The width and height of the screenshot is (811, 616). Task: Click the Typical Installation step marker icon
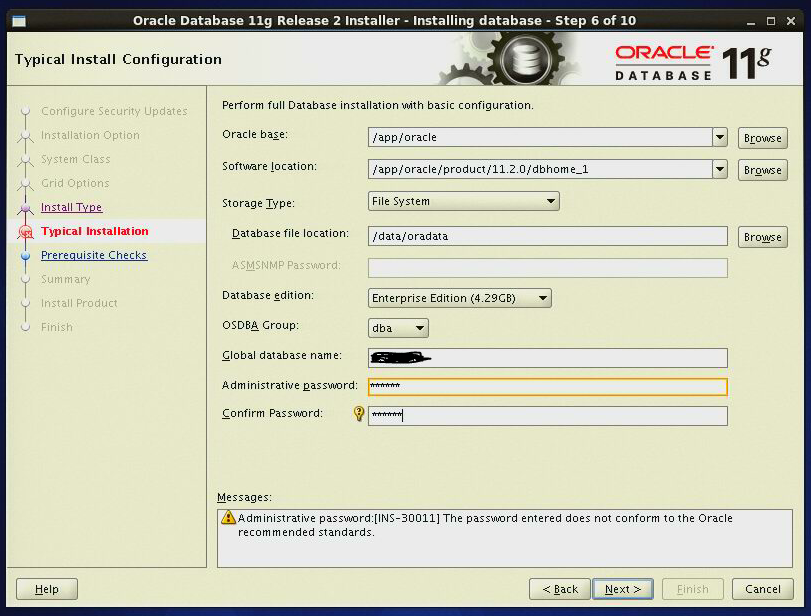click(x=25, y=232)
